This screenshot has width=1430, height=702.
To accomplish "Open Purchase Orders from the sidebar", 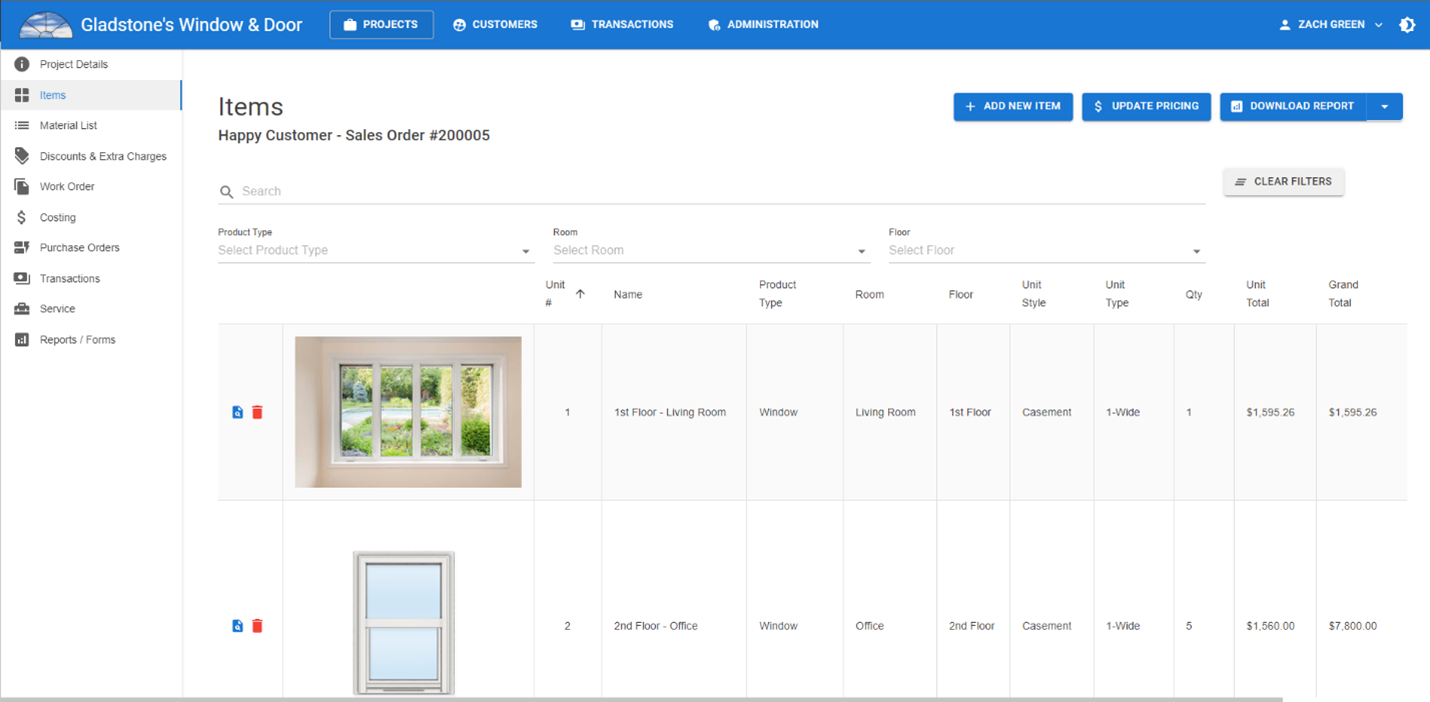I will coord(79,248).
